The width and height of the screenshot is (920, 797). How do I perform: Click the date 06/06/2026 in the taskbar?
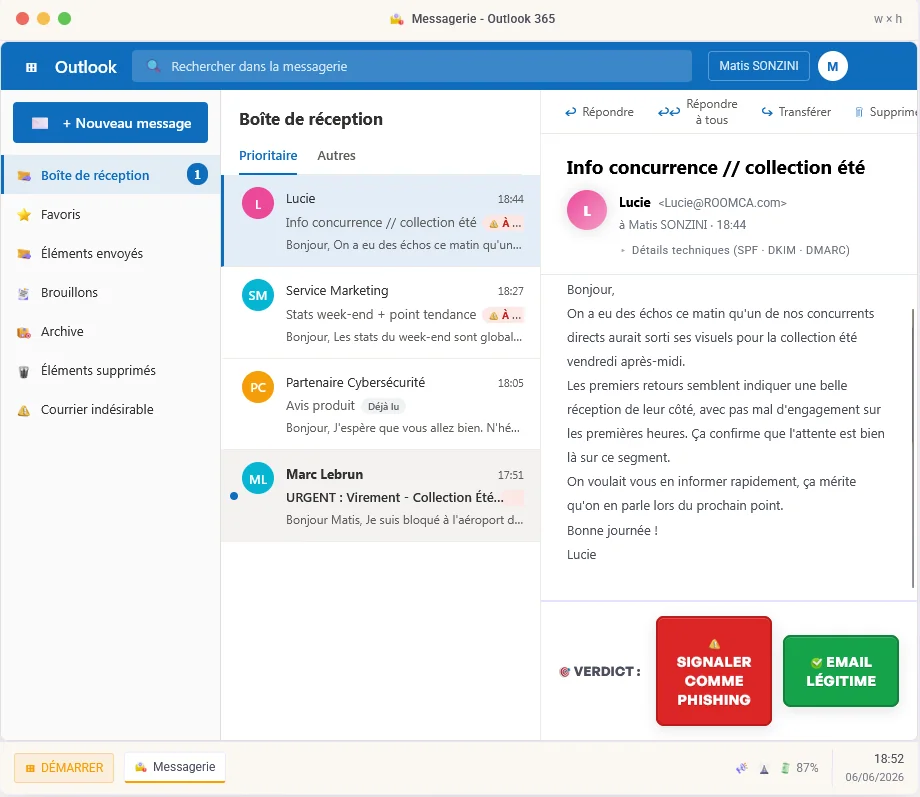point(874,777)
